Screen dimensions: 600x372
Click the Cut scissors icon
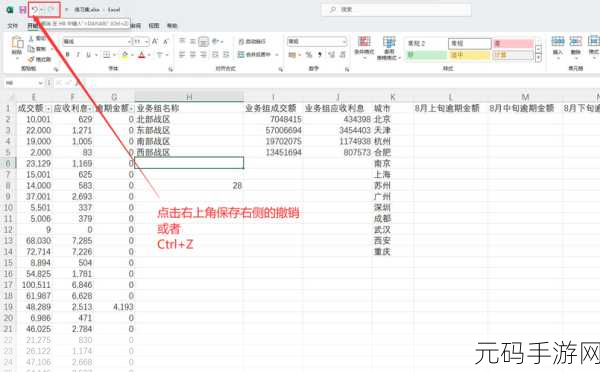(x=31, y=39)
